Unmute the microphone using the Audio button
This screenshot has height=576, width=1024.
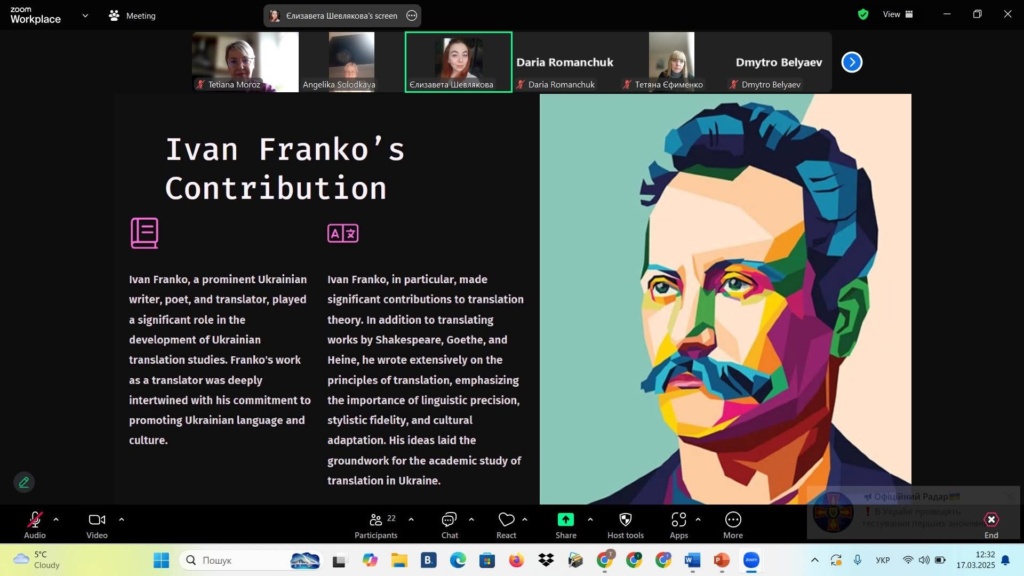point(35,525)
